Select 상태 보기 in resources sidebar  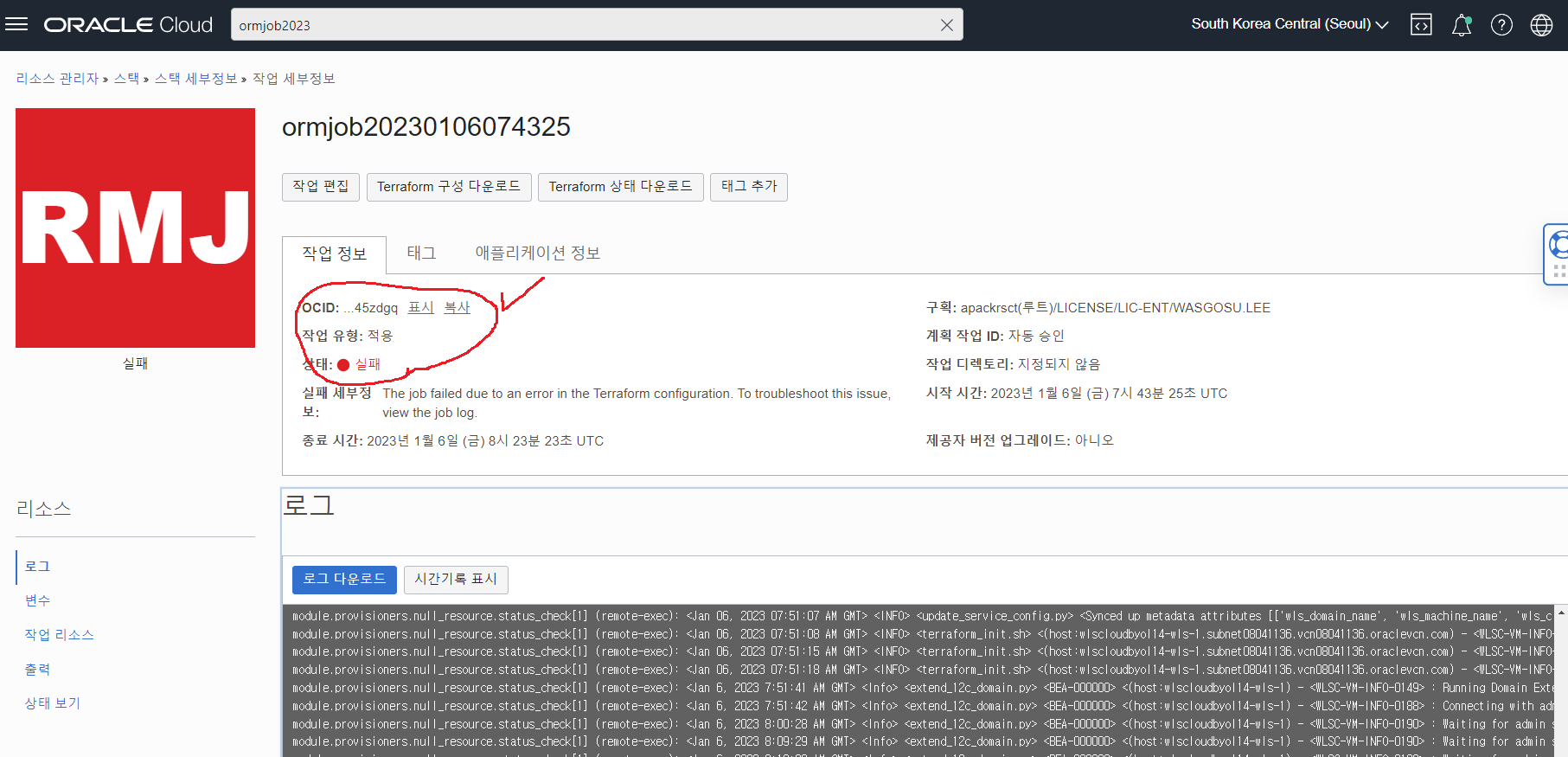pyautogui.click(x=52, y=703)
